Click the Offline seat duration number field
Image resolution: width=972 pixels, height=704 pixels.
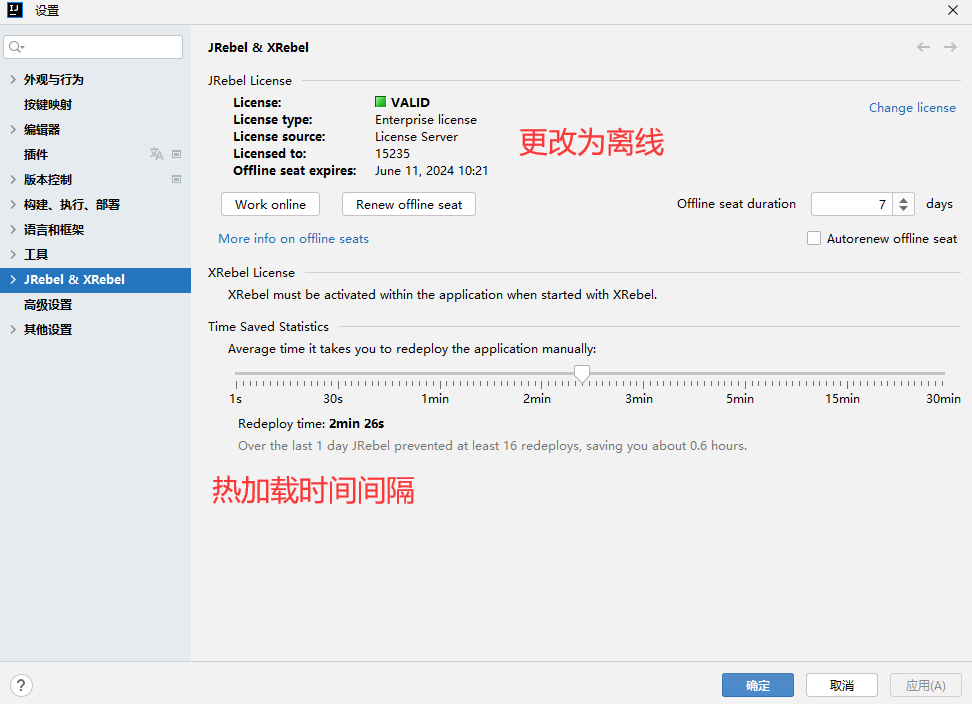point(852,204)
